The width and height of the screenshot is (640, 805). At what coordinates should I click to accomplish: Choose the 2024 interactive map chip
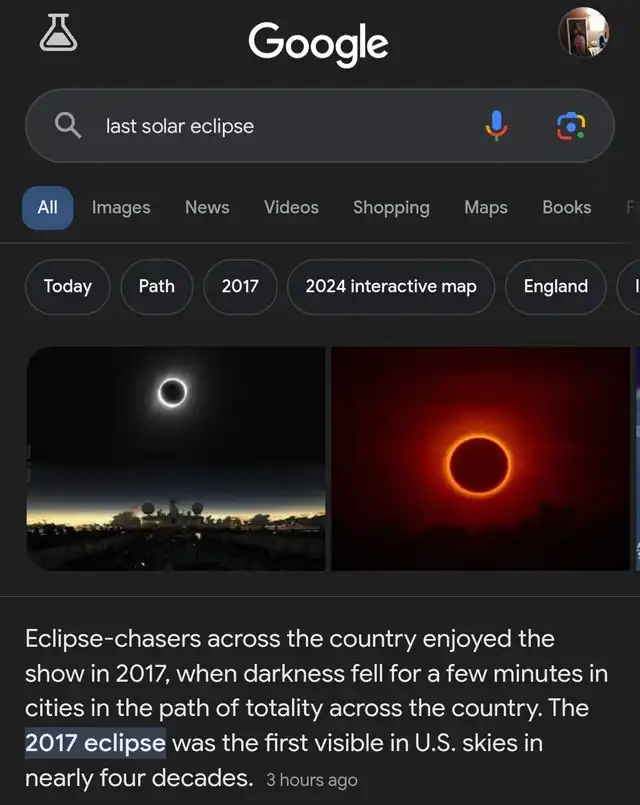click(391, 286)
